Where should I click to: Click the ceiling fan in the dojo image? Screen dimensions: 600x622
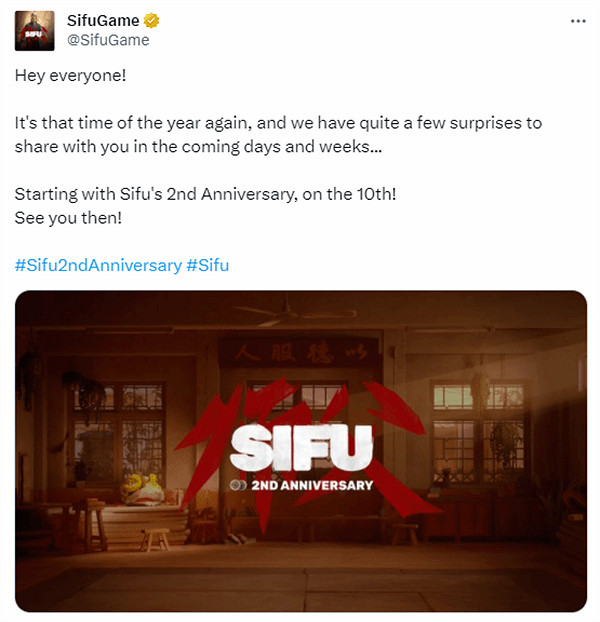coord(293,313)
